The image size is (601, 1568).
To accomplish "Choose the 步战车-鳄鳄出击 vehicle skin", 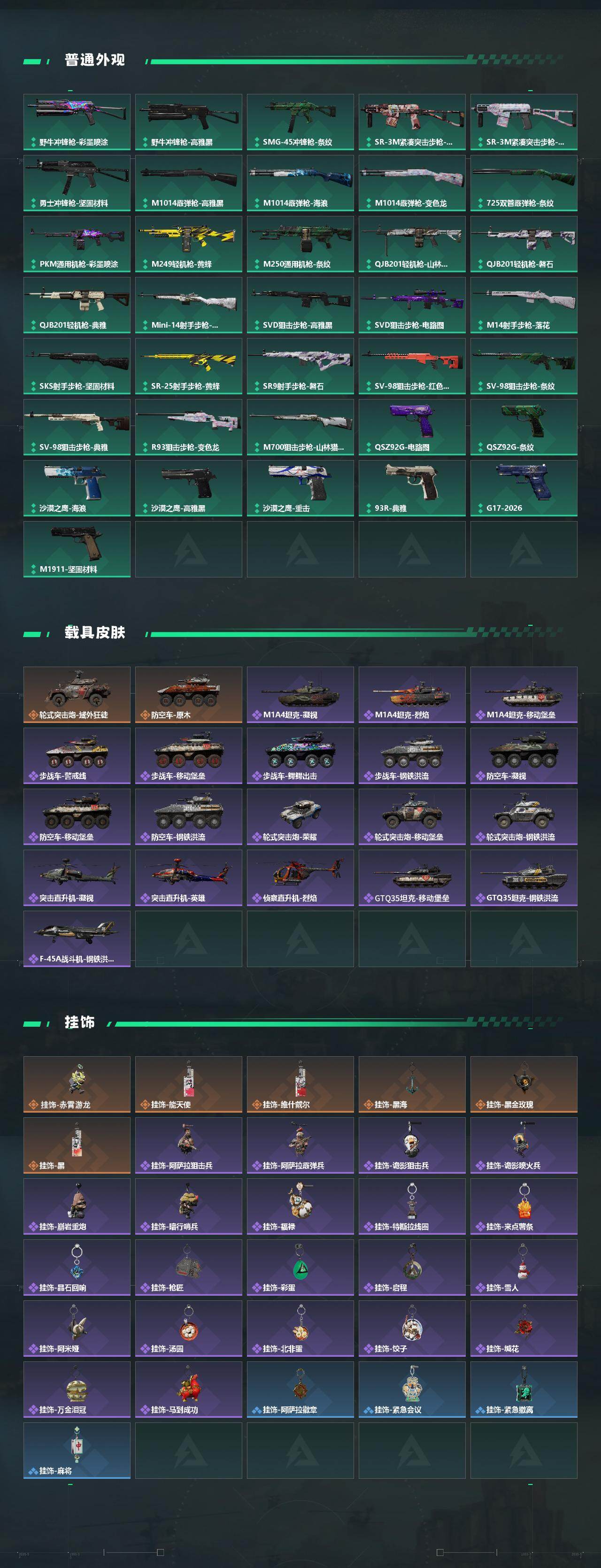I will point(300,756).
